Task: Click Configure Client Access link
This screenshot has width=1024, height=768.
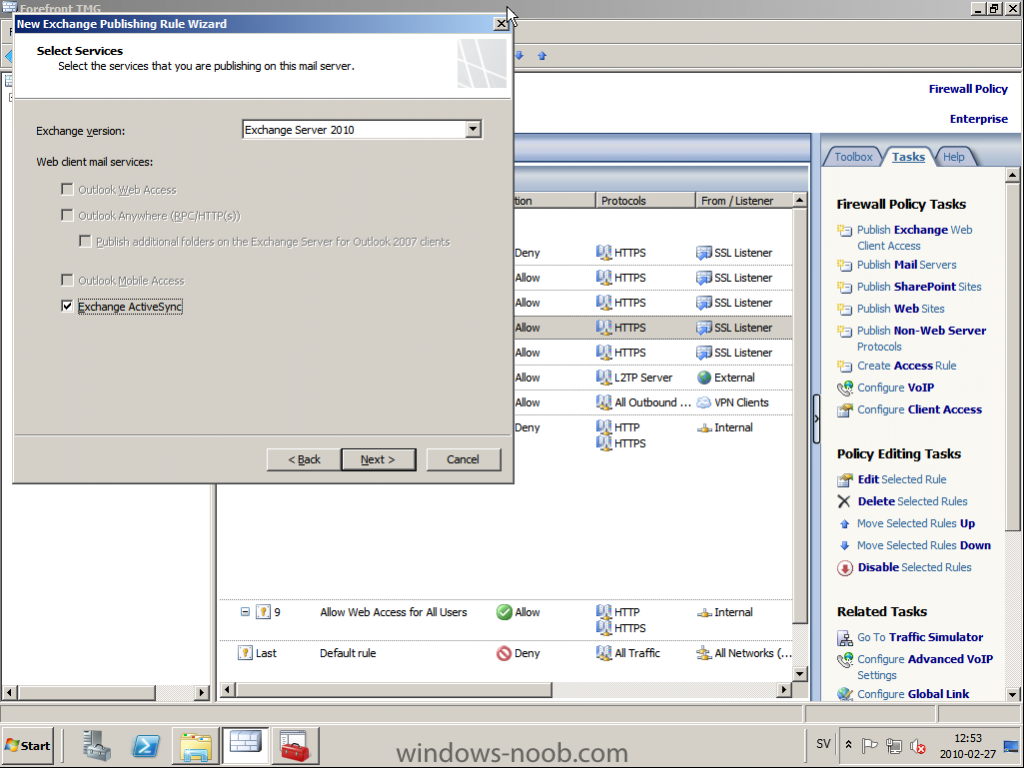Action: [x=920, y=409]
